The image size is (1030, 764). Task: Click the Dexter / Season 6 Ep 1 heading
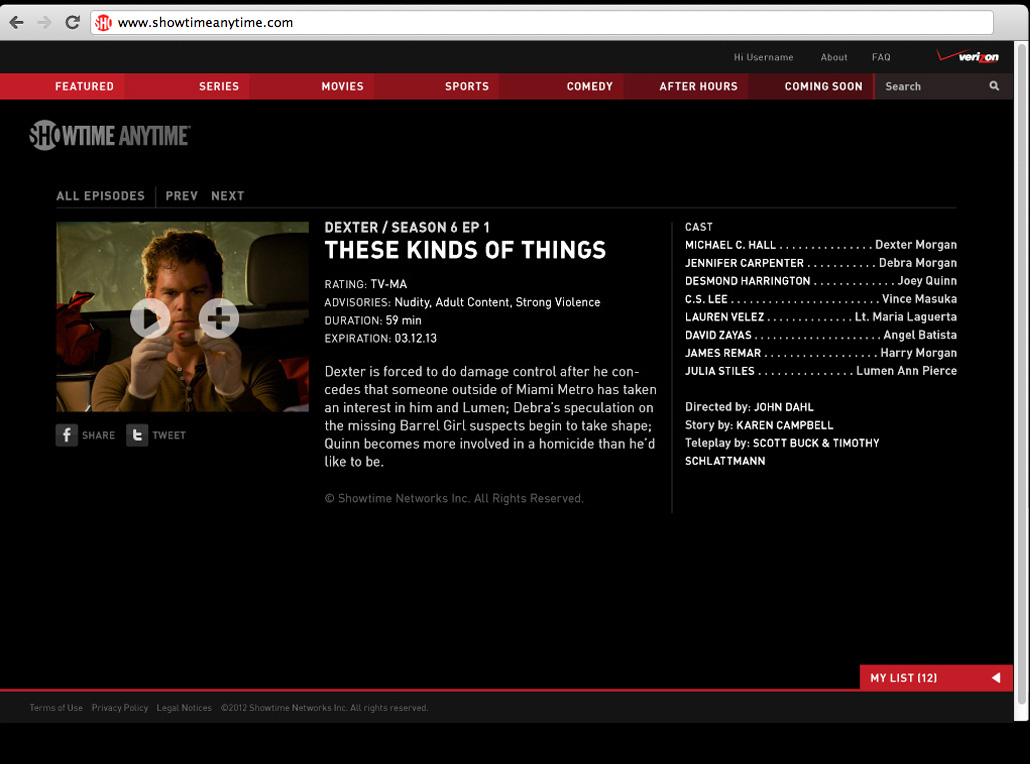tap(407, 227)
